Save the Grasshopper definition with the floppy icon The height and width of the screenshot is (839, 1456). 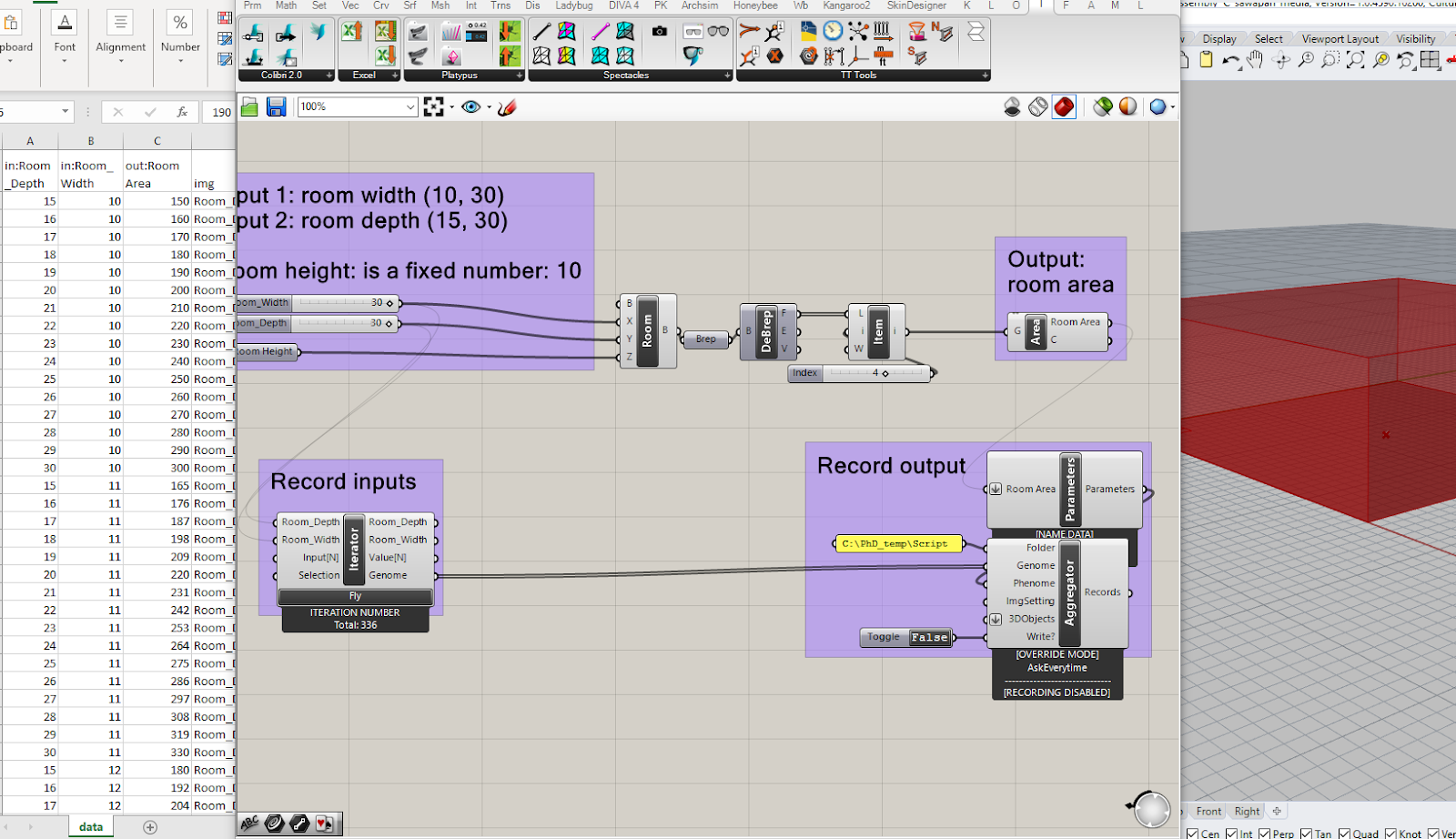[x=277, y=107]
